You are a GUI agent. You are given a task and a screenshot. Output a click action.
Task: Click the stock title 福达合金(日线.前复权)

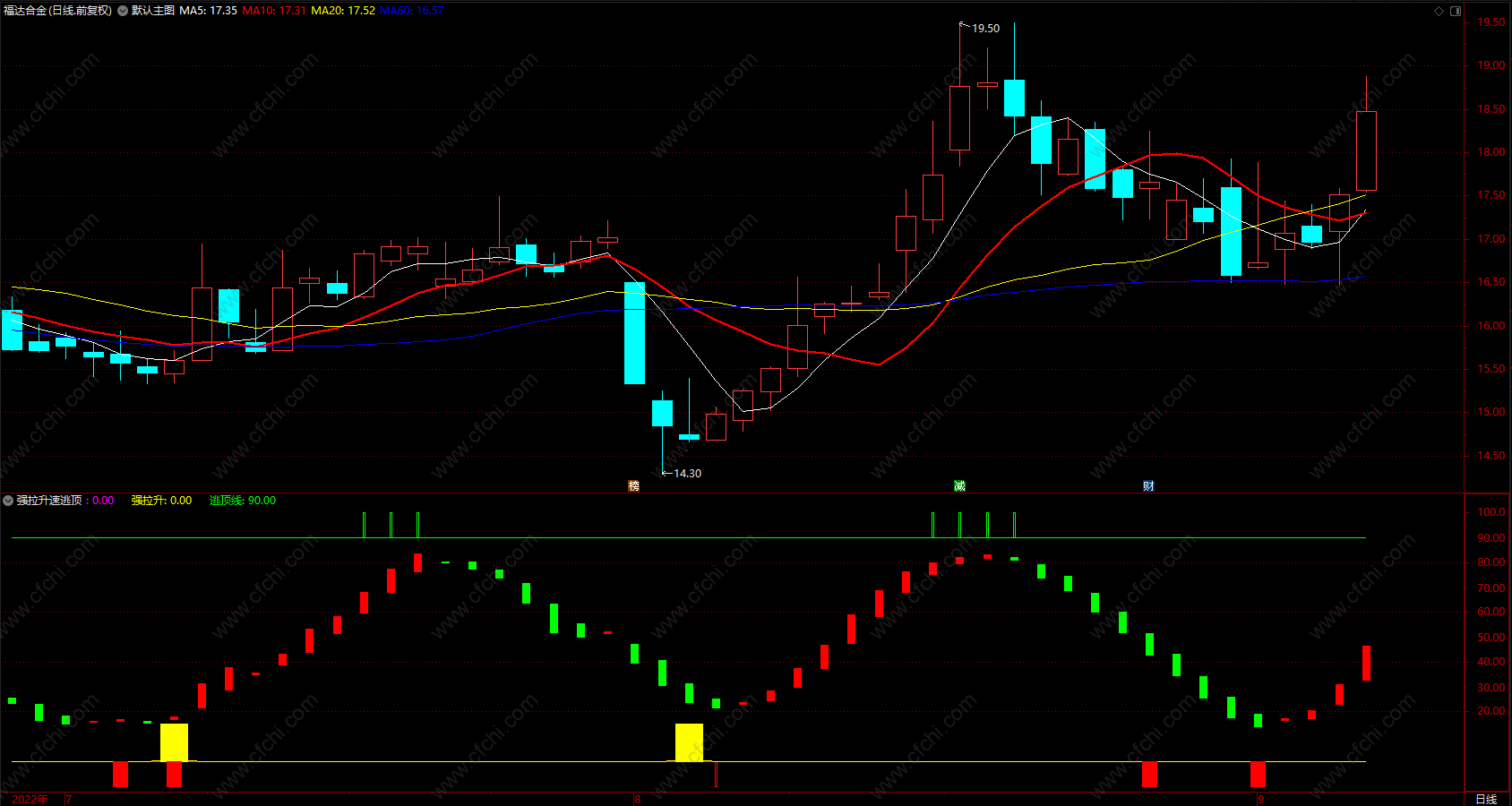click(x=58, y=11)
